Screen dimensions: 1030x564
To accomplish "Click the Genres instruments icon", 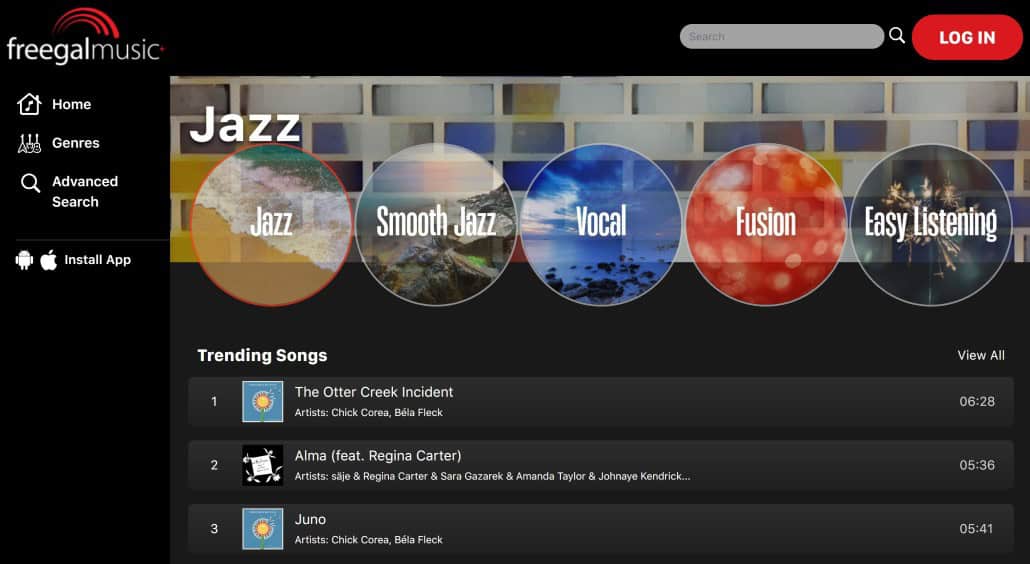I will [x=30, y=143].
